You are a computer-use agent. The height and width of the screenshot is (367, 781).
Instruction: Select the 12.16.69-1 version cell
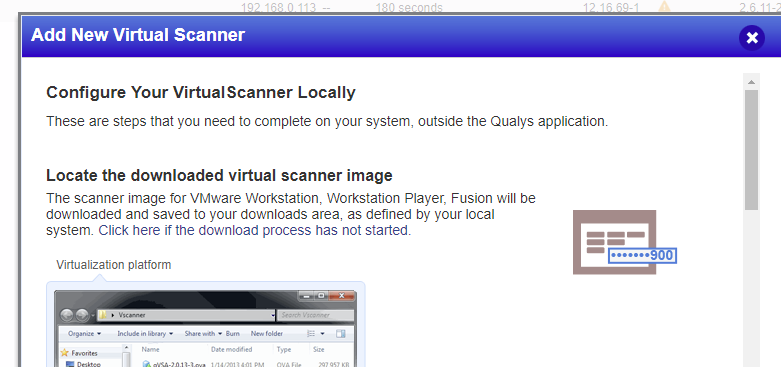pos(611,7)
